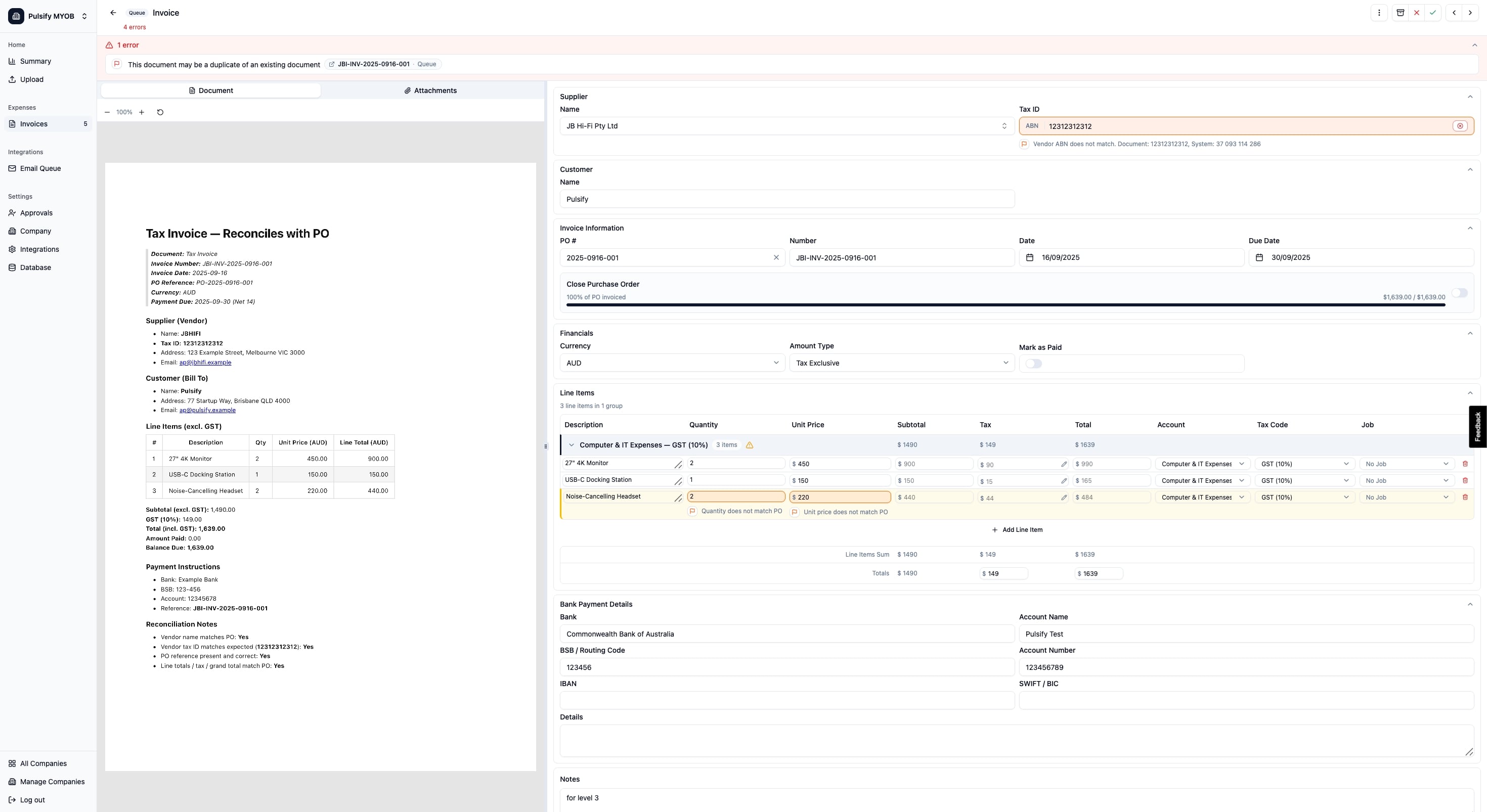The width and height of the screenshot is (1487, 812).
Task: Open the Amount Type dropdown
Action: coord(901,363)
